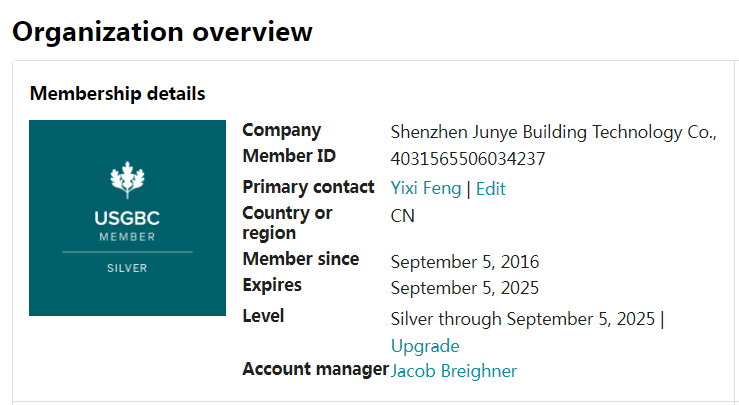Click the date value beside Expires

coord(464,288)
